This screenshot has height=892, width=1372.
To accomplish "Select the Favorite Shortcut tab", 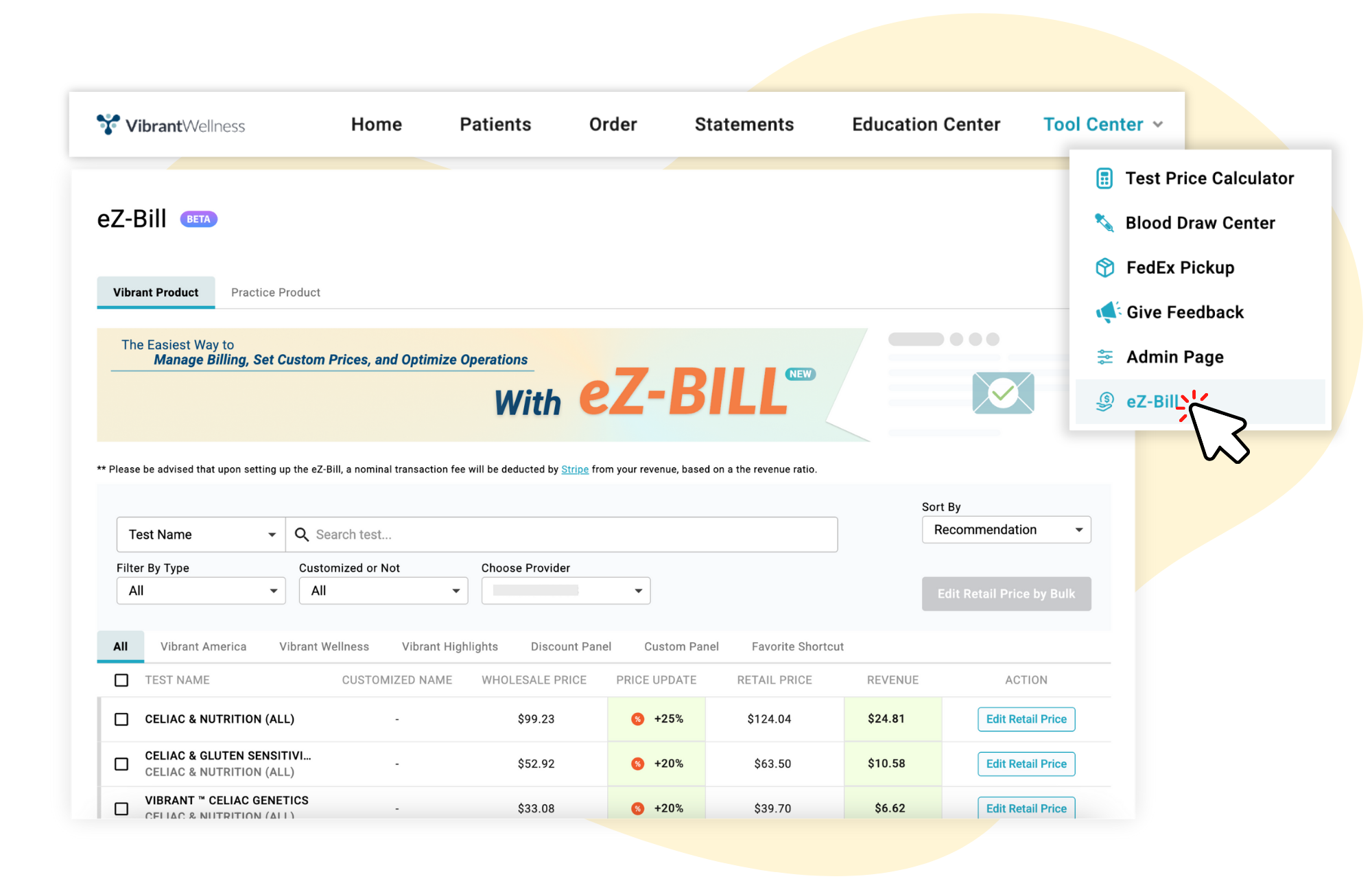I will [x=798, y=646].
